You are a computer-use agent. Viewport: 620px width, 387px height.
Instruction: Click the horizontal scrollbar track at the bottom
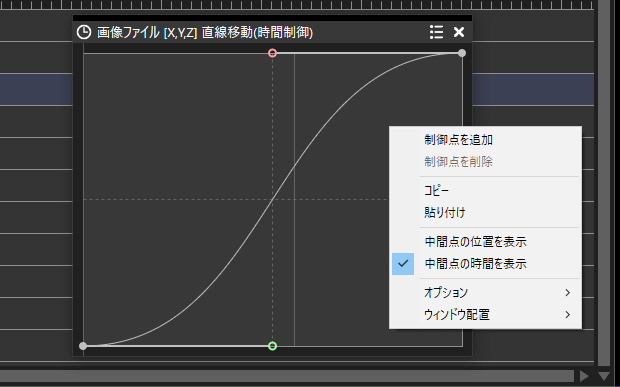tap(287, 376)
